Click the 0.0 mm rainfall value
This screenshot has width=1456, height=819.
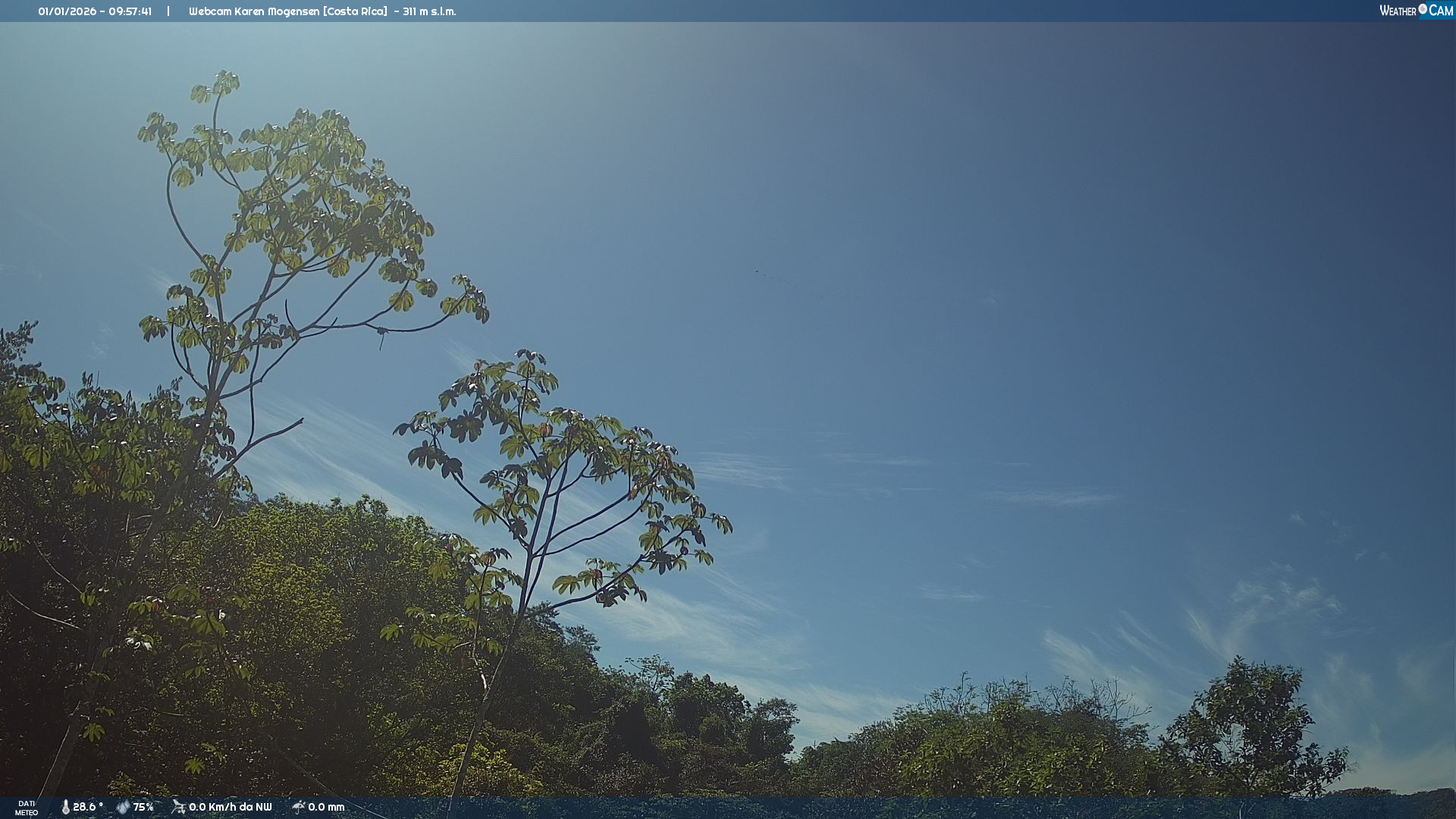tap(326, 807)
